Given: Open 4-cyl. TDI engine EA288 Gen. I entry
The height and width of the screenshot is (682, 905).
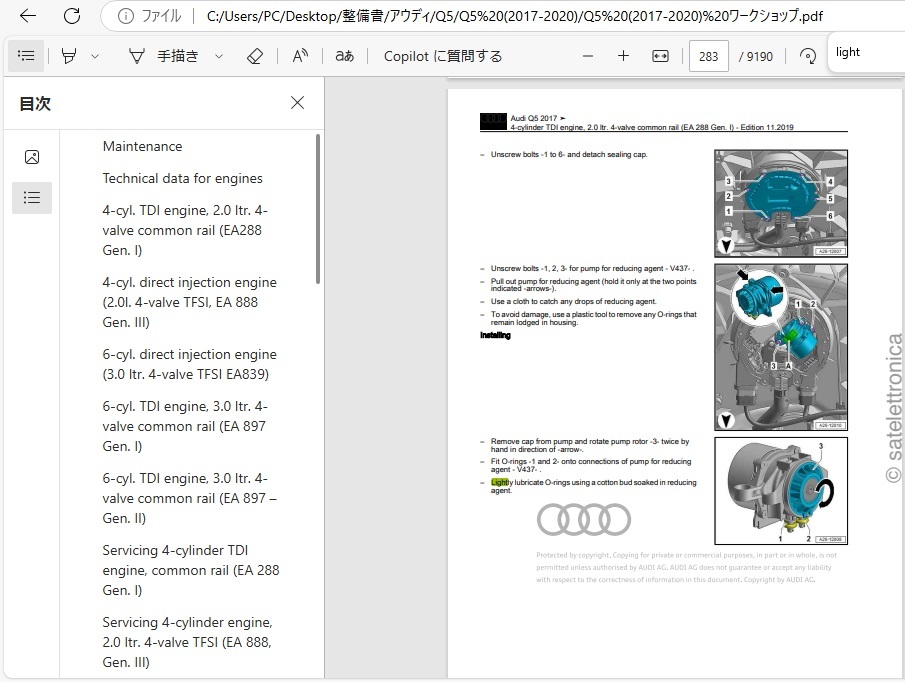Looking at the screenshot, I should point(185,230).
